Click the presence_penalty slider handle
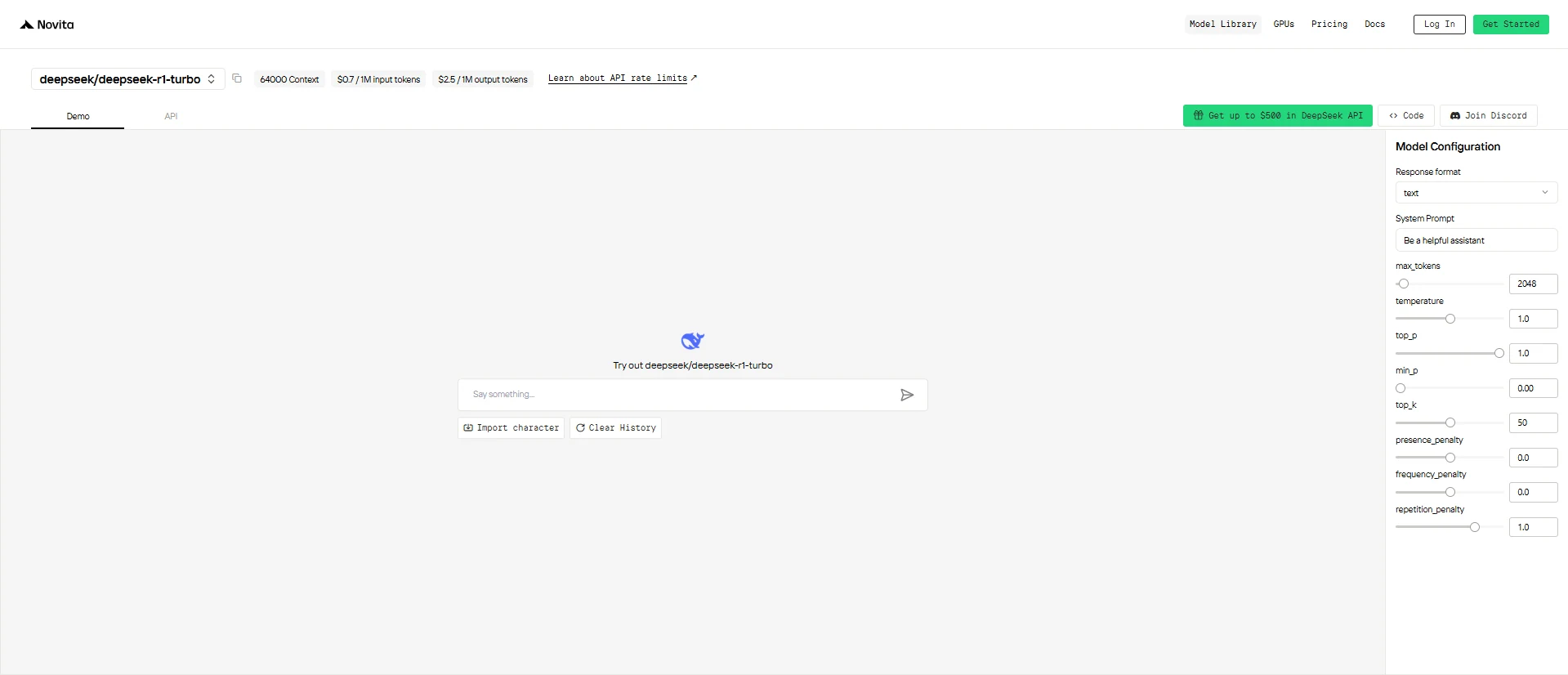The width and height of the screenshot is (1568, 675). coord(1450,458)
